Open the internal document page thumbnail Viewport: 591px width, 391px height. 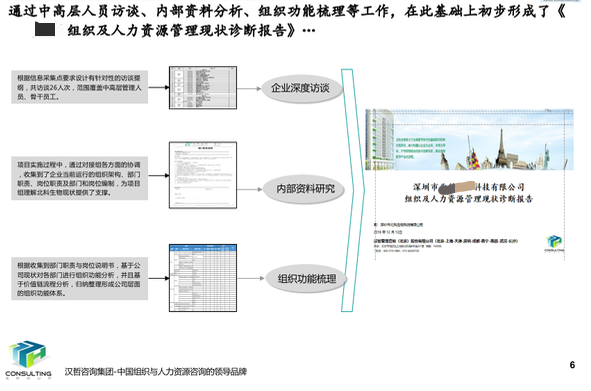[203, 175]
